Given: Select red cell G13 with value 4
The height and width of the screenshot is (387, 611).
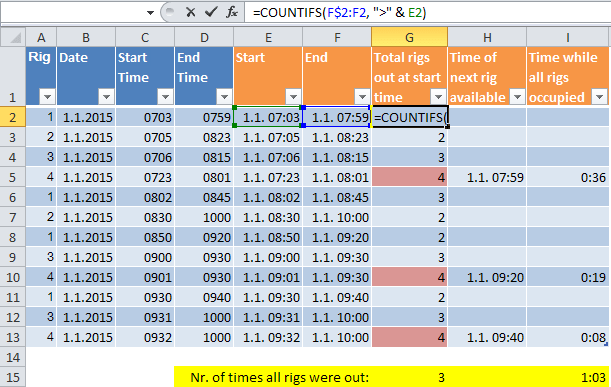Looking at the screenshot, I should pos(410,337).
